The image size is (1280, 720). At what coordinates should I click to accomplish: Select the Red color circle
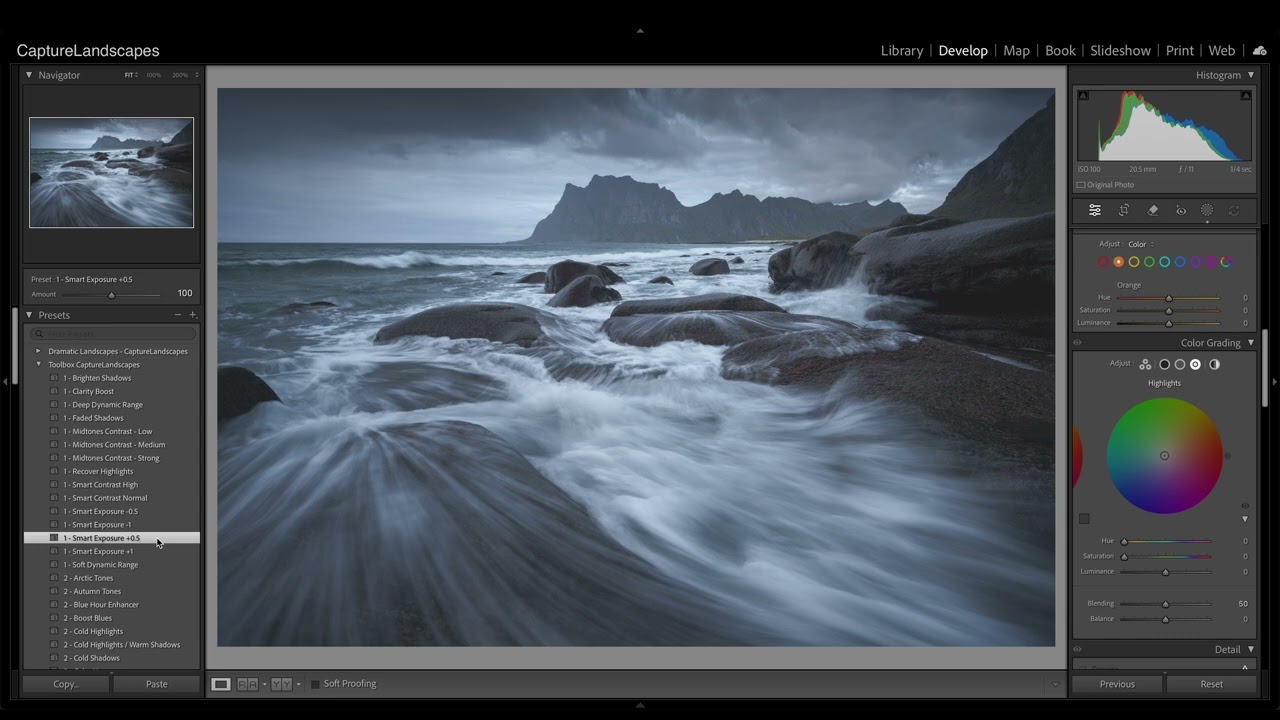[1103, 262]
